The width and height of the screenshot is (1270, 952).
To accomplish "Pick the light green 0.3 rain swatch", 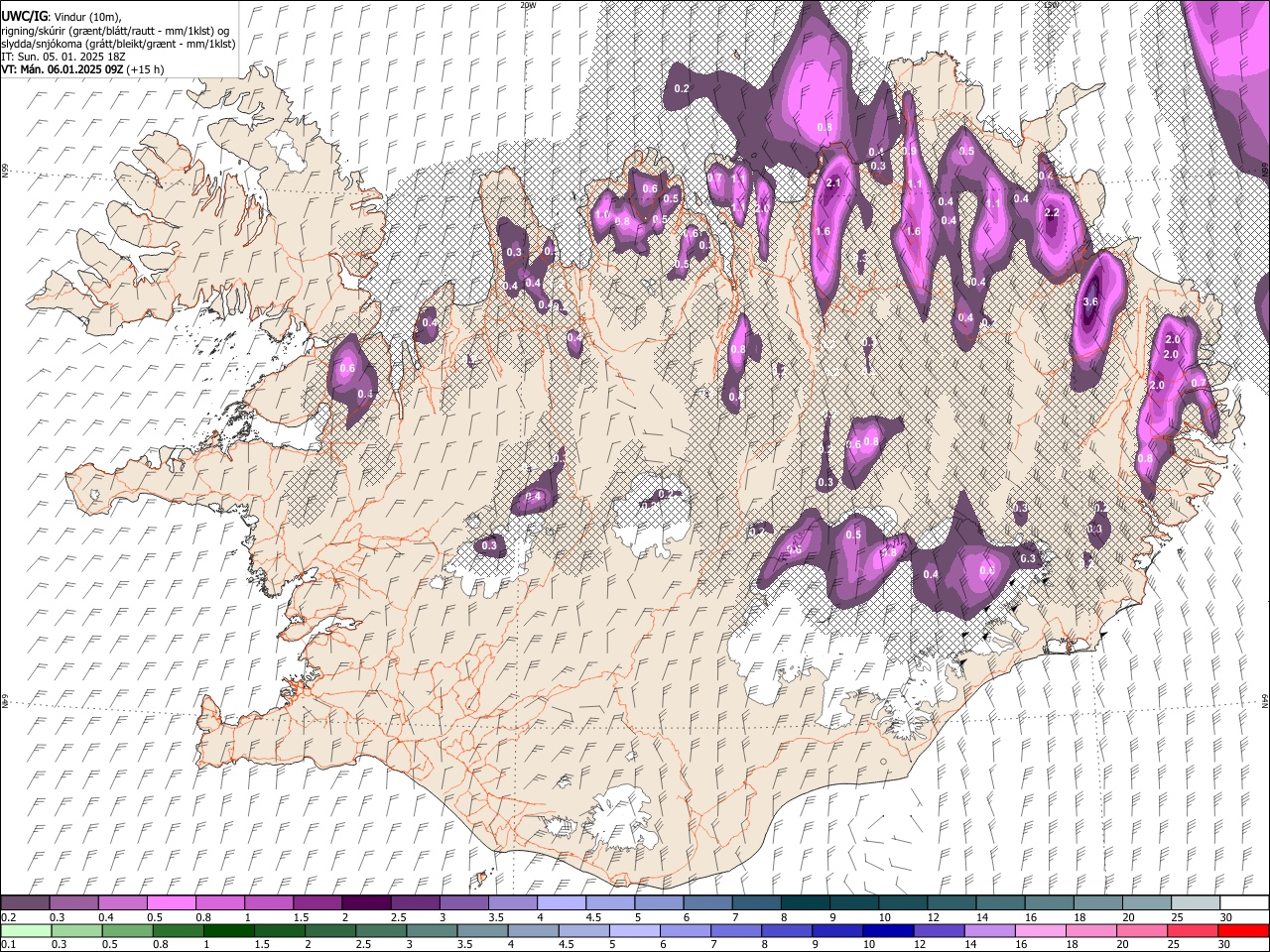I will tap(76, 930).
